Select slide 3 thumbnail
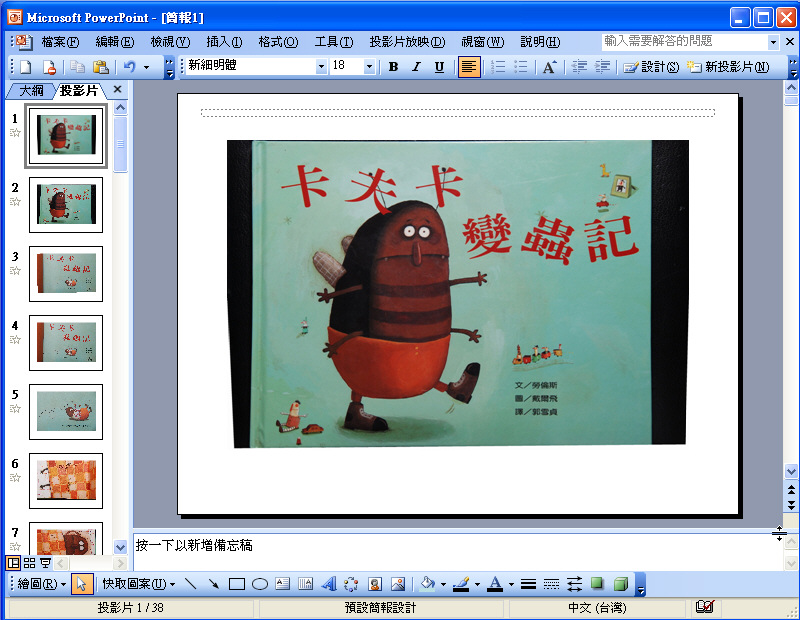The height and width of the screenshot is (620, 800). pos(66,274)
